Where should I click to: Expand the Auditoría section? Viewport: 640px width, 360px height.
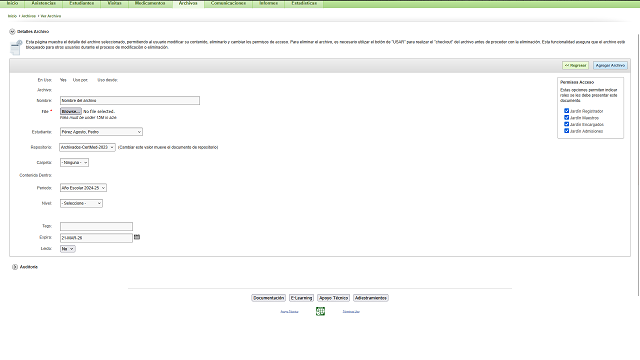(x=15, y=267)
